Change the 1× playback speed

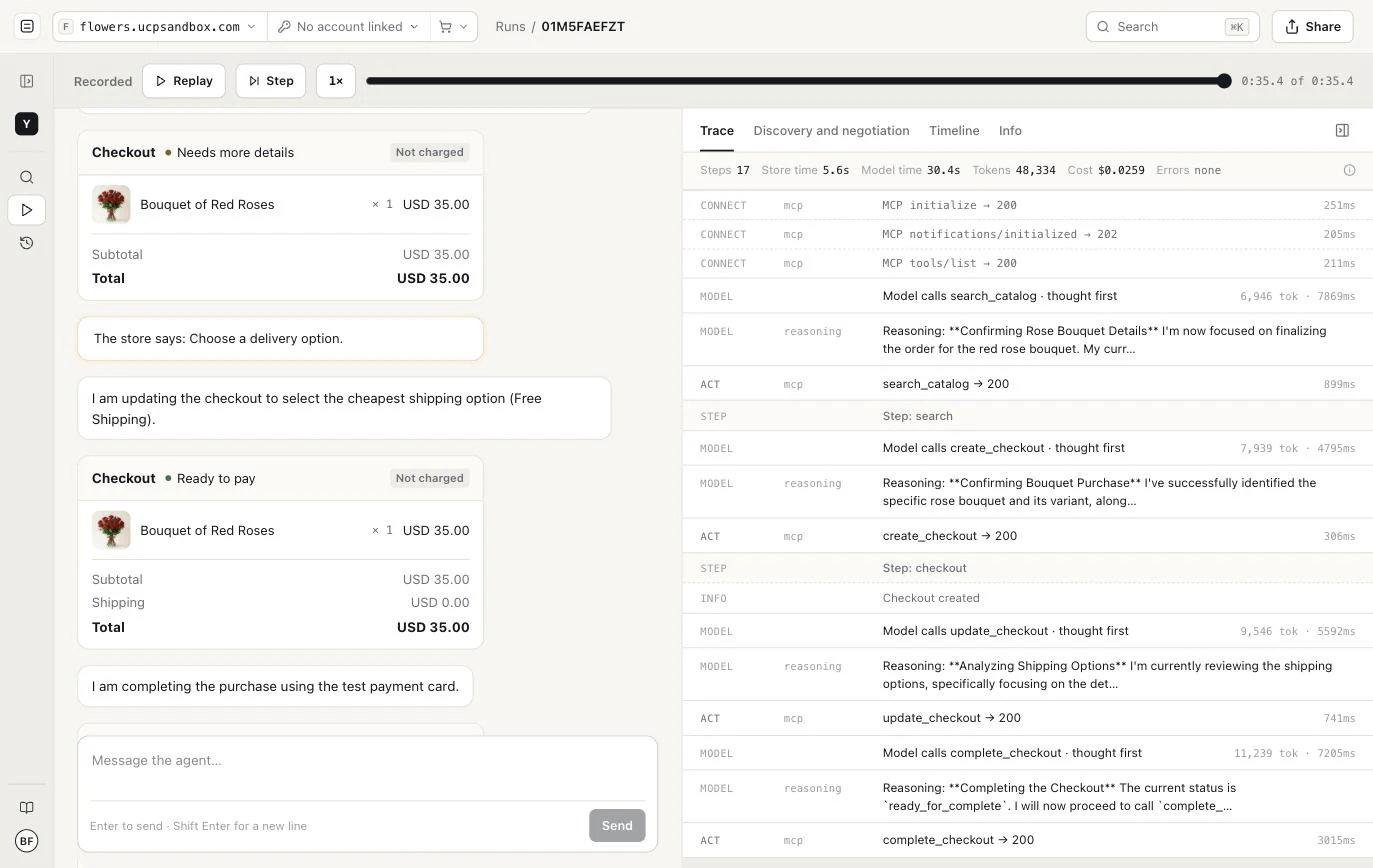click(336, 81)
